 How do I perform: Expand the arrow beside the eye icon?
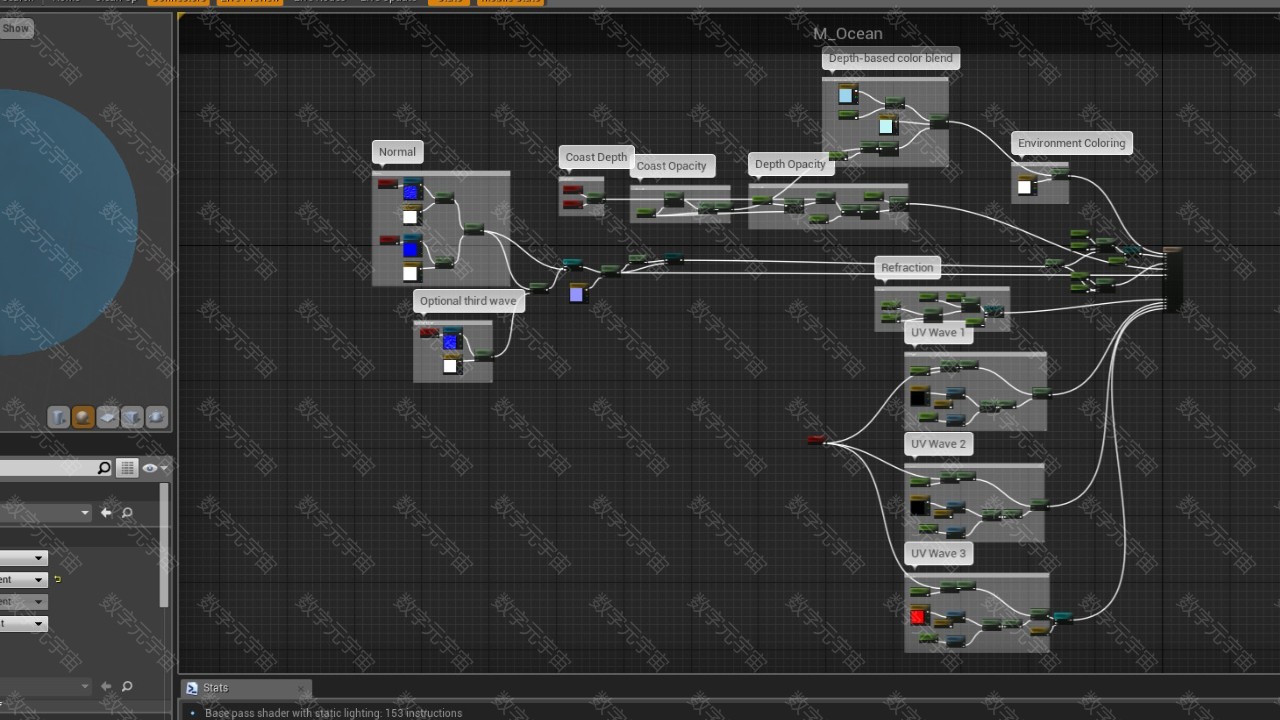(164, 468)
